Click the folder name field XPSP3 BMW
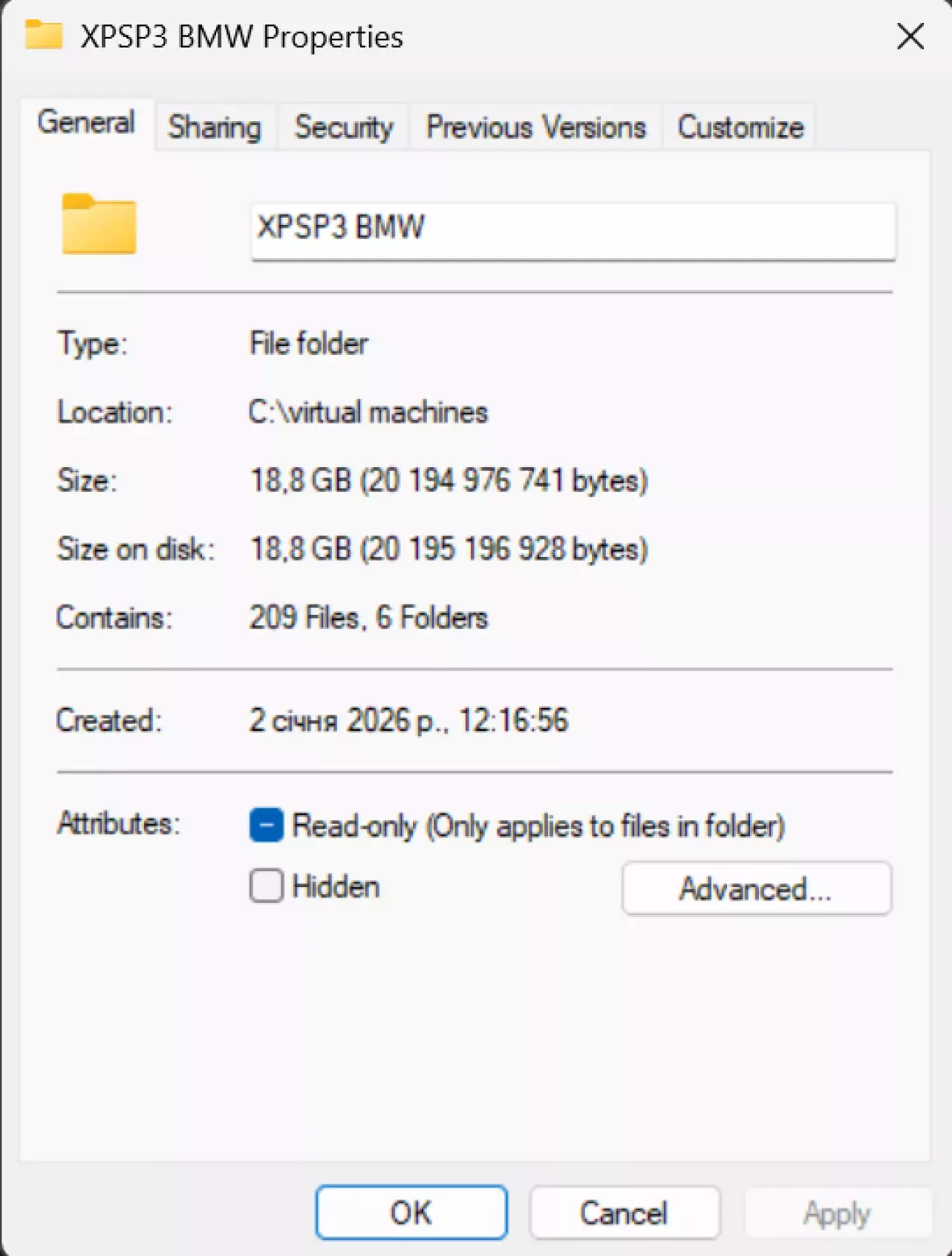This screenshot has height=1256, width=952. pos(573,230)
